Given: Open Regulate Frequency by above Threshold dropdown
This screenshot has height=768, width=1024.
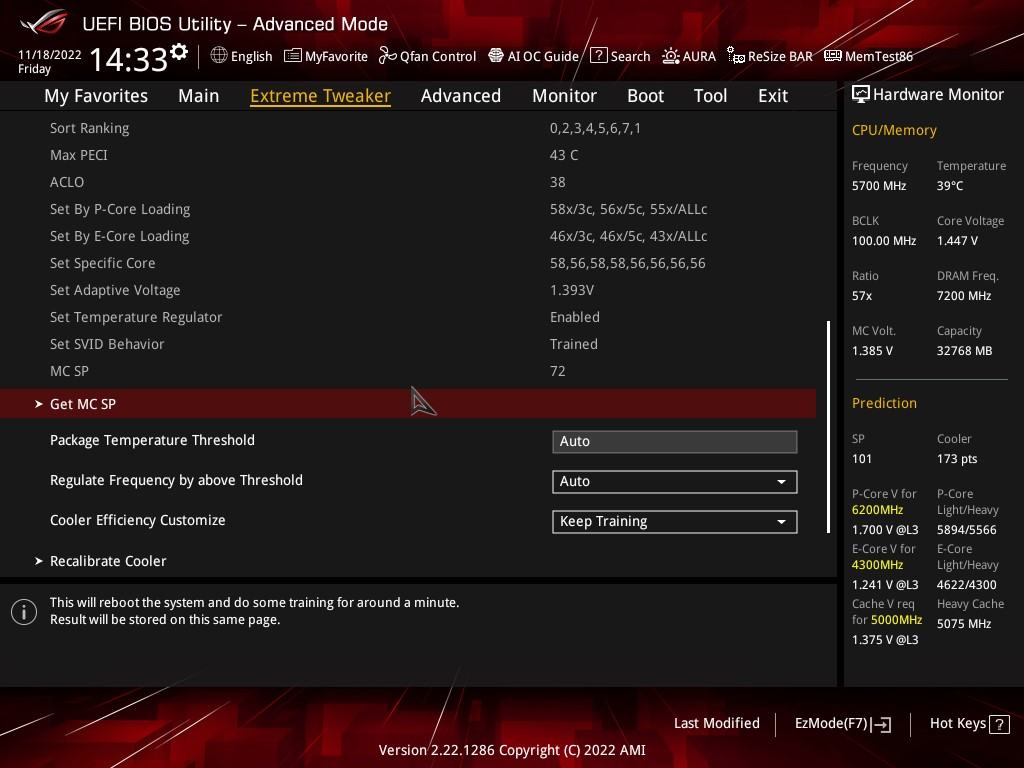Looking at the screenshot, I should click(x=675, y=482).
